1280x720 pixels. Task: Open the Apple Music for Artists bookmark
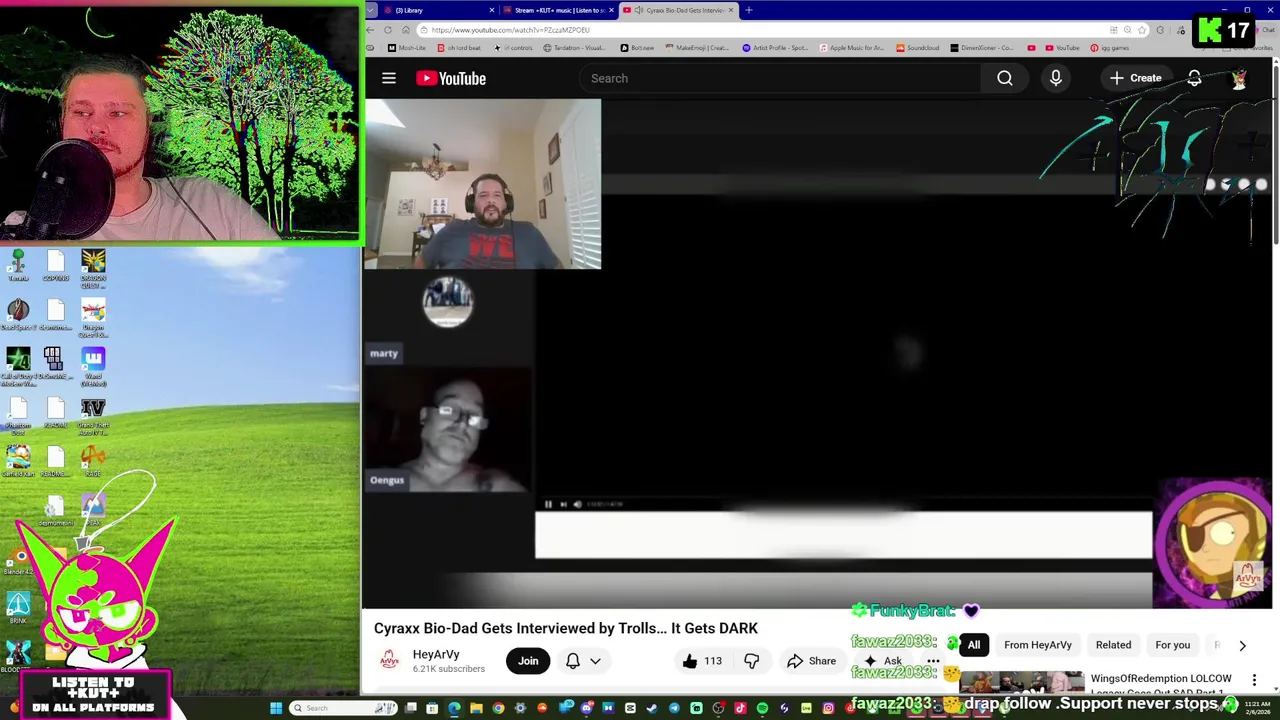(851, 48)
